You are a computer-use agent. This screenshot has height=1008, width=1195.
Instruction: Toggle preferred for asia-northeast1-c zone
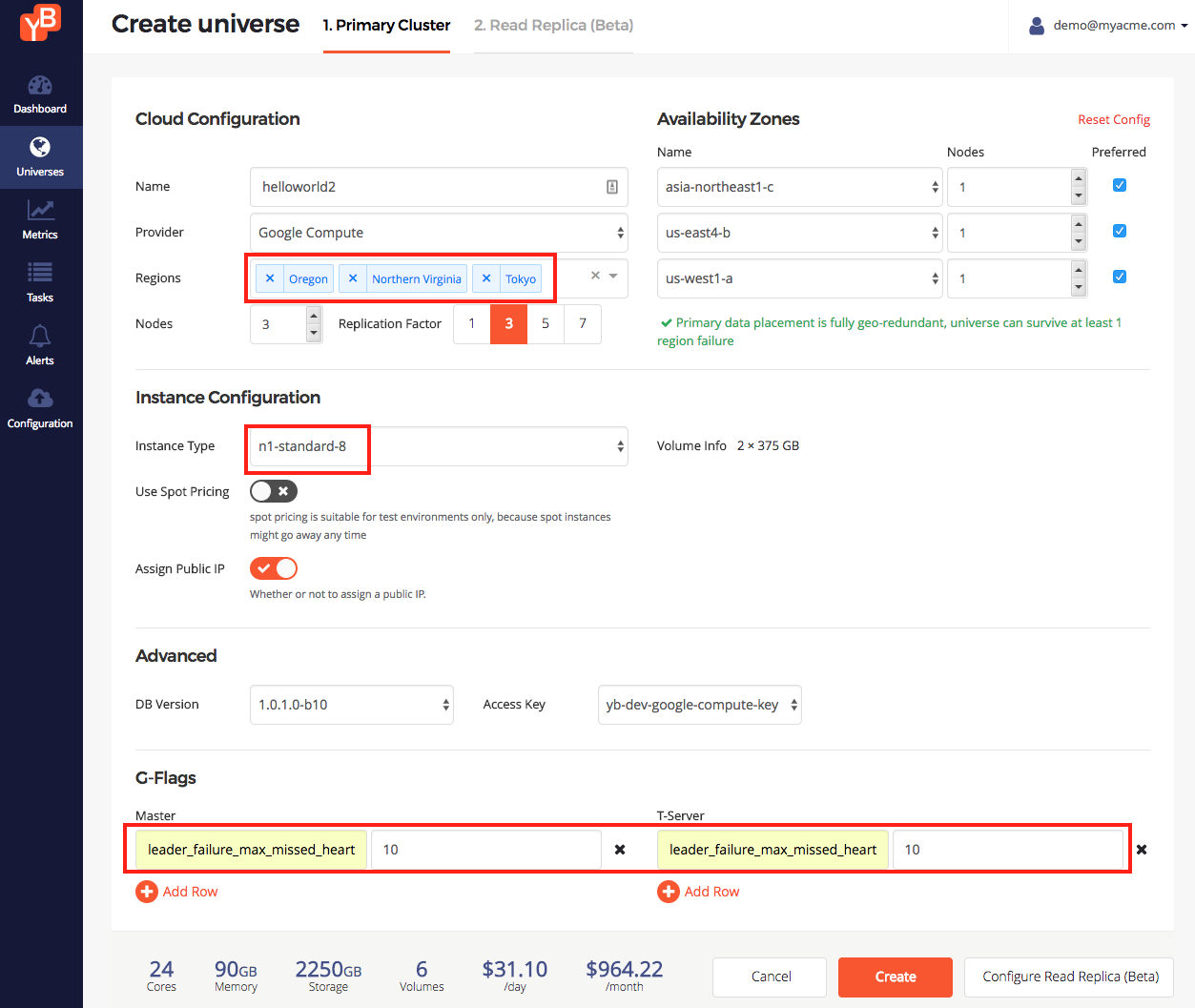[1120, 185]
